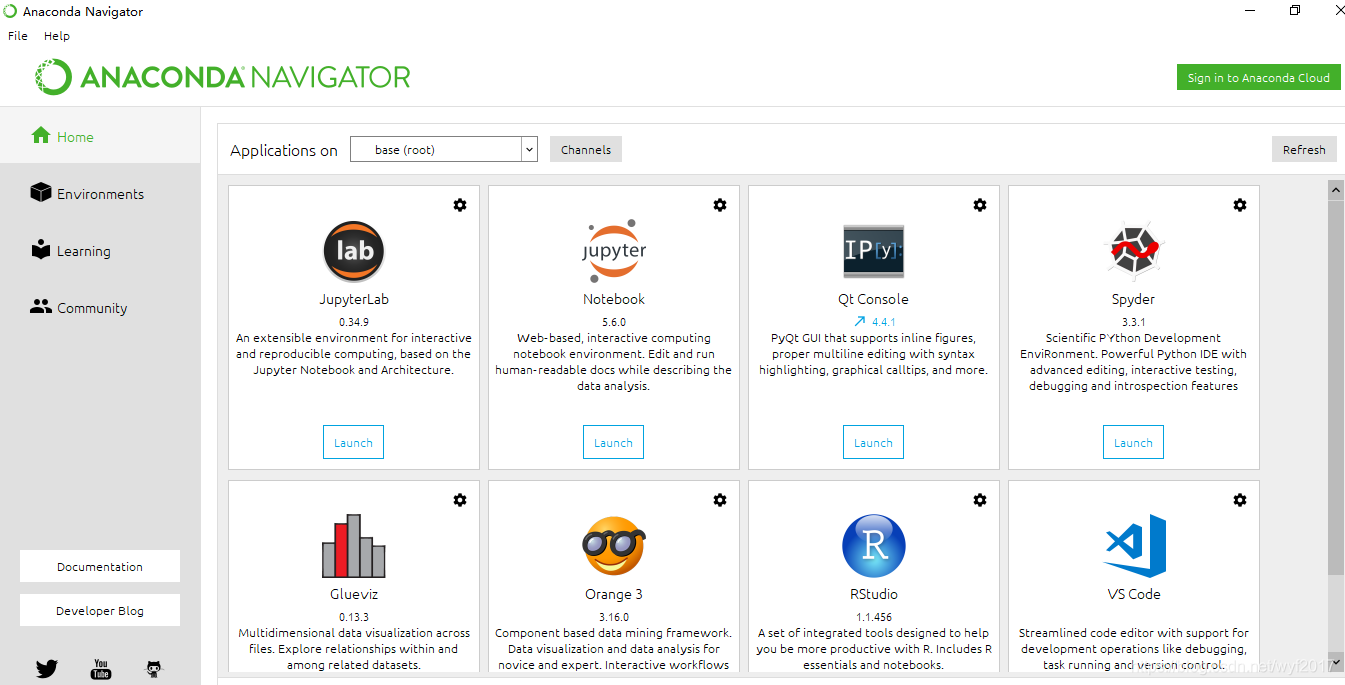The width and height of the screenshot is (1345, 685).
Task: Click the Glueviz bar chart logo
Action: pos(354,546)
